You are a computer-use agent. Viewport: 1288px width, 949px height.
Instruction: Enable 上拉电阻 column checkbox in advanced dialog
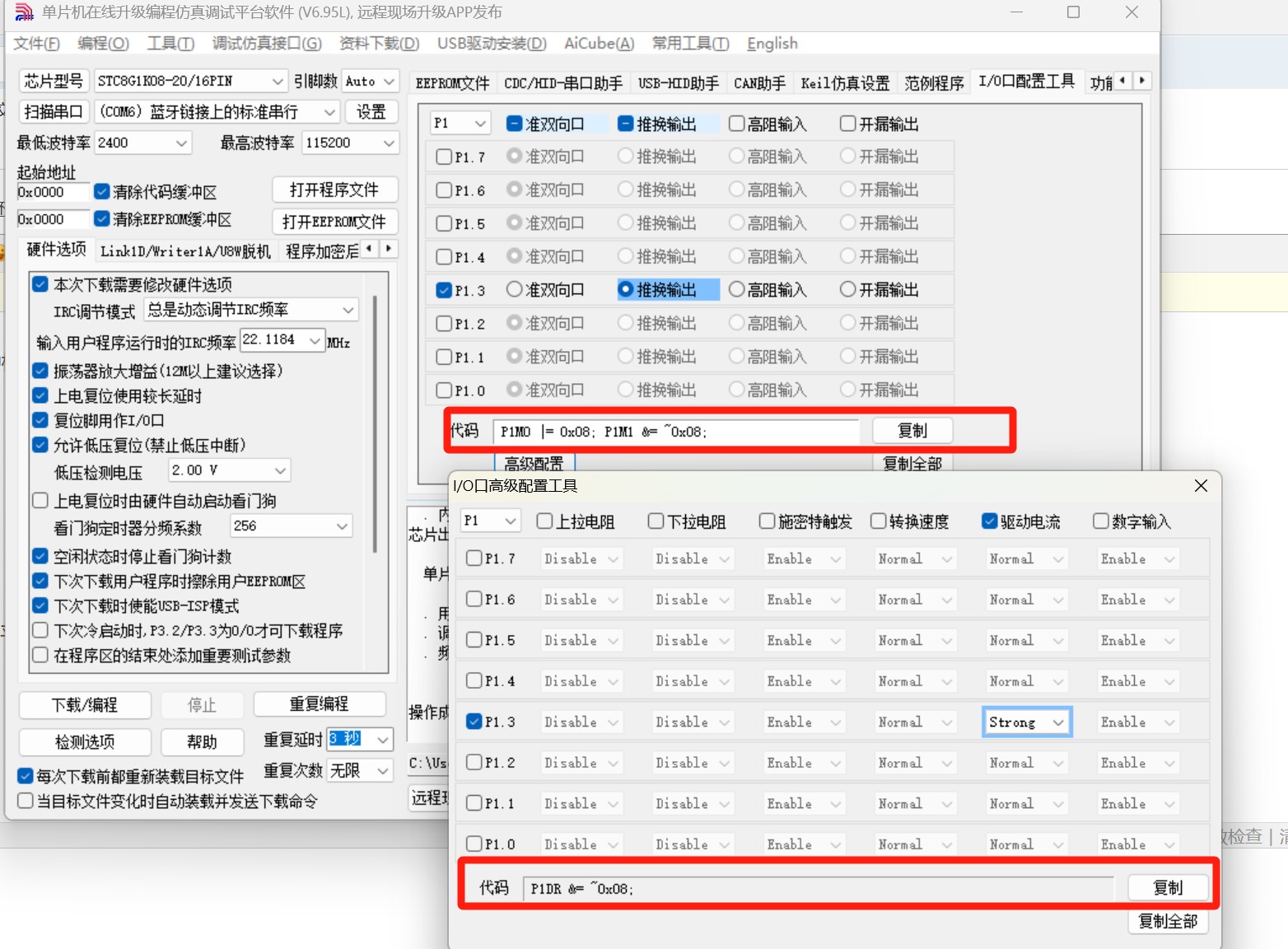(x=544, y=521)
